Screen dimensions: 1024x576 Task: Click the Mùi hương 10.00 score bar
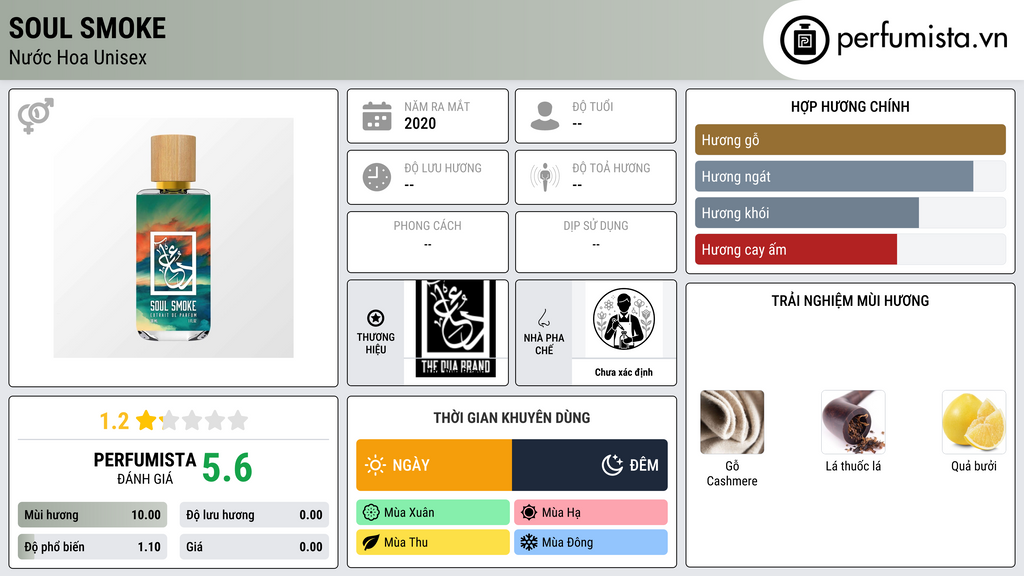coord(93,515)
